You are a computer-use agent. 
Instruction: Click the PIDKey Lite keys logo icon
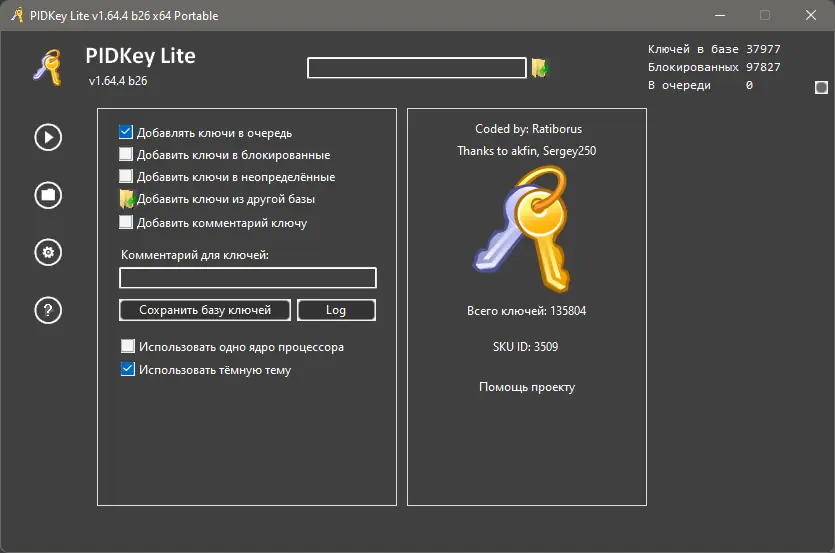click(48, 67)
